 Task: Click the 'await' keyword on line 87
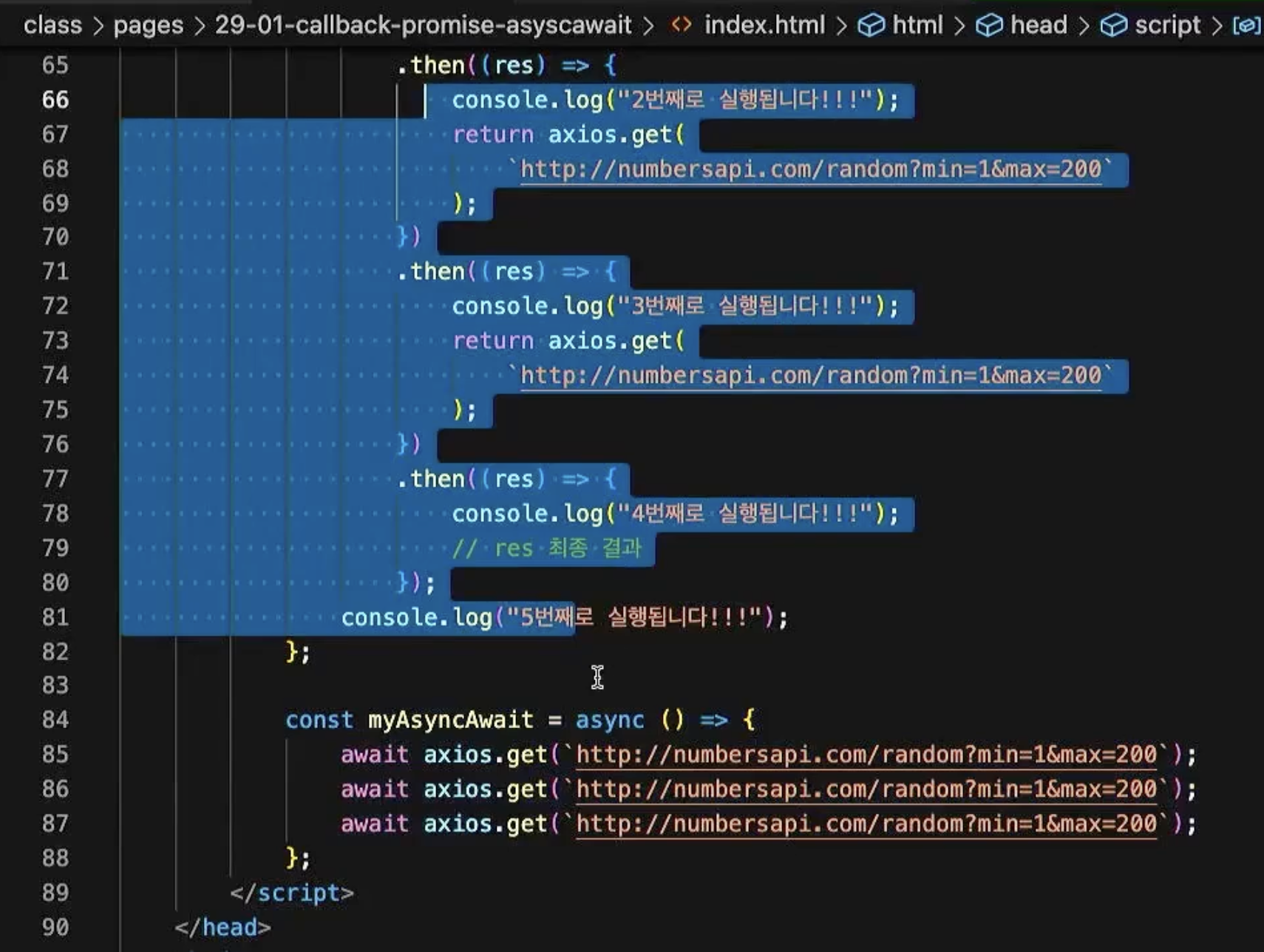coord(375,823)
